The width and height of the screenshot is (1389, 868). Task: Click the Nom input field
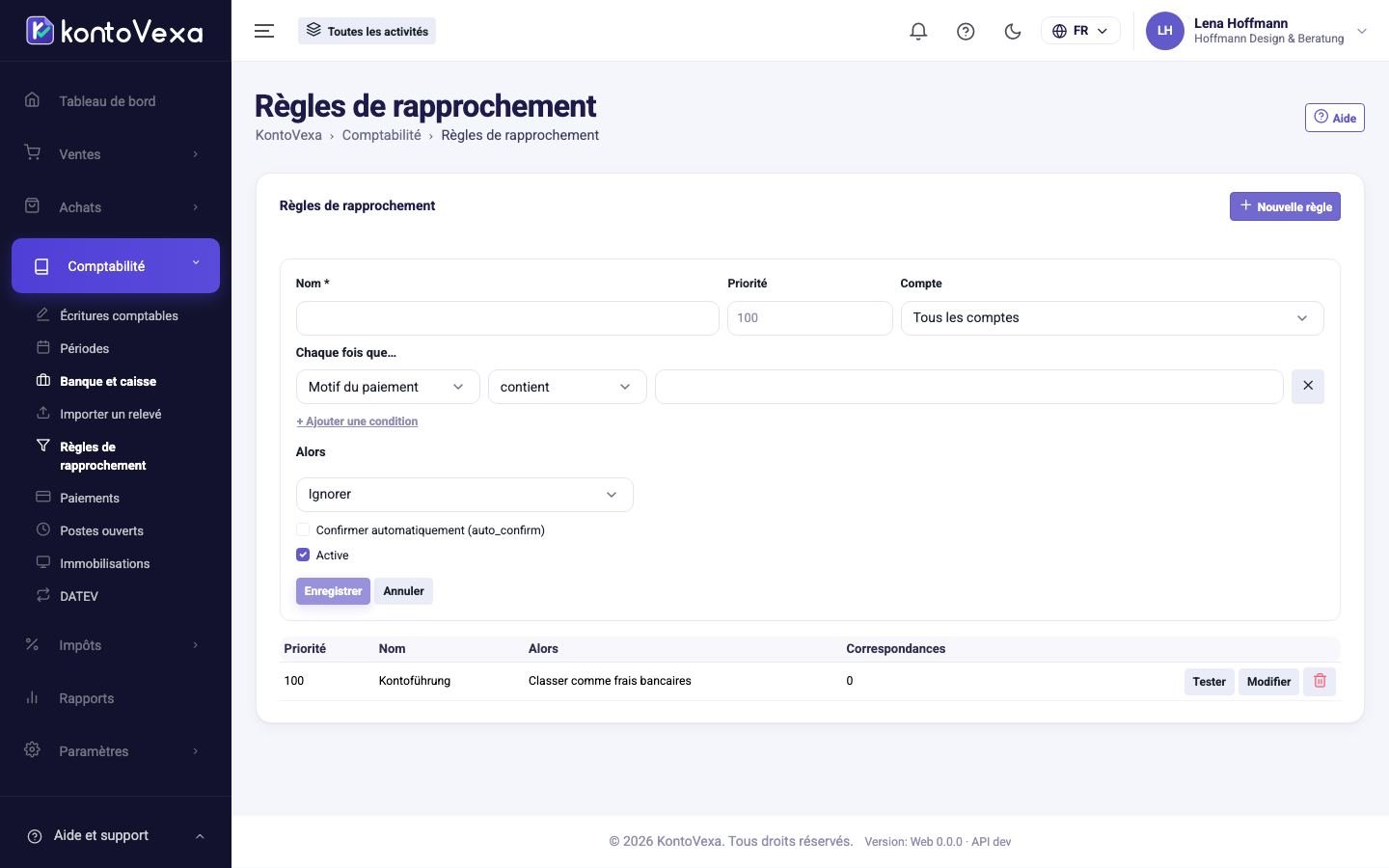point(507,318)
